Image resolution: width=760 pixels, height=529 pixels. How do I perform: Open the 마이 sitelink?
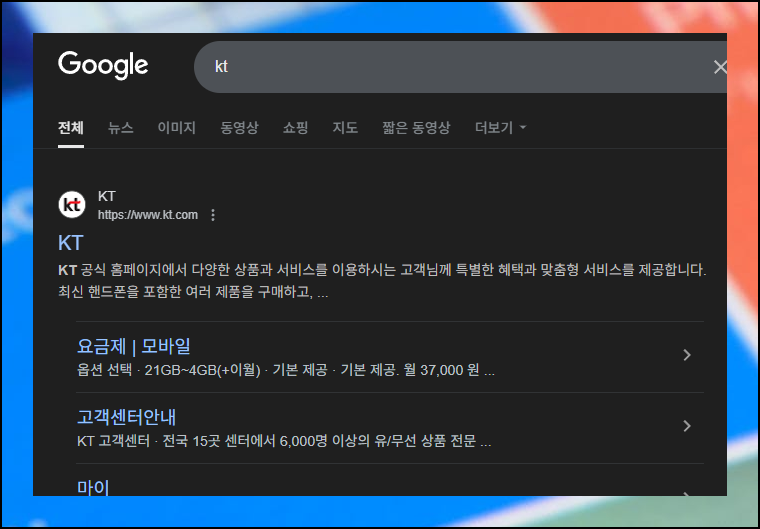93,487
